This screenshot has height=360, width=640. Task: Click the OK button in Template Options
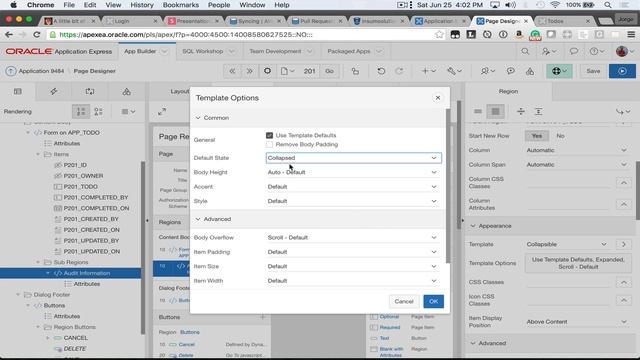tap(433, 301)
